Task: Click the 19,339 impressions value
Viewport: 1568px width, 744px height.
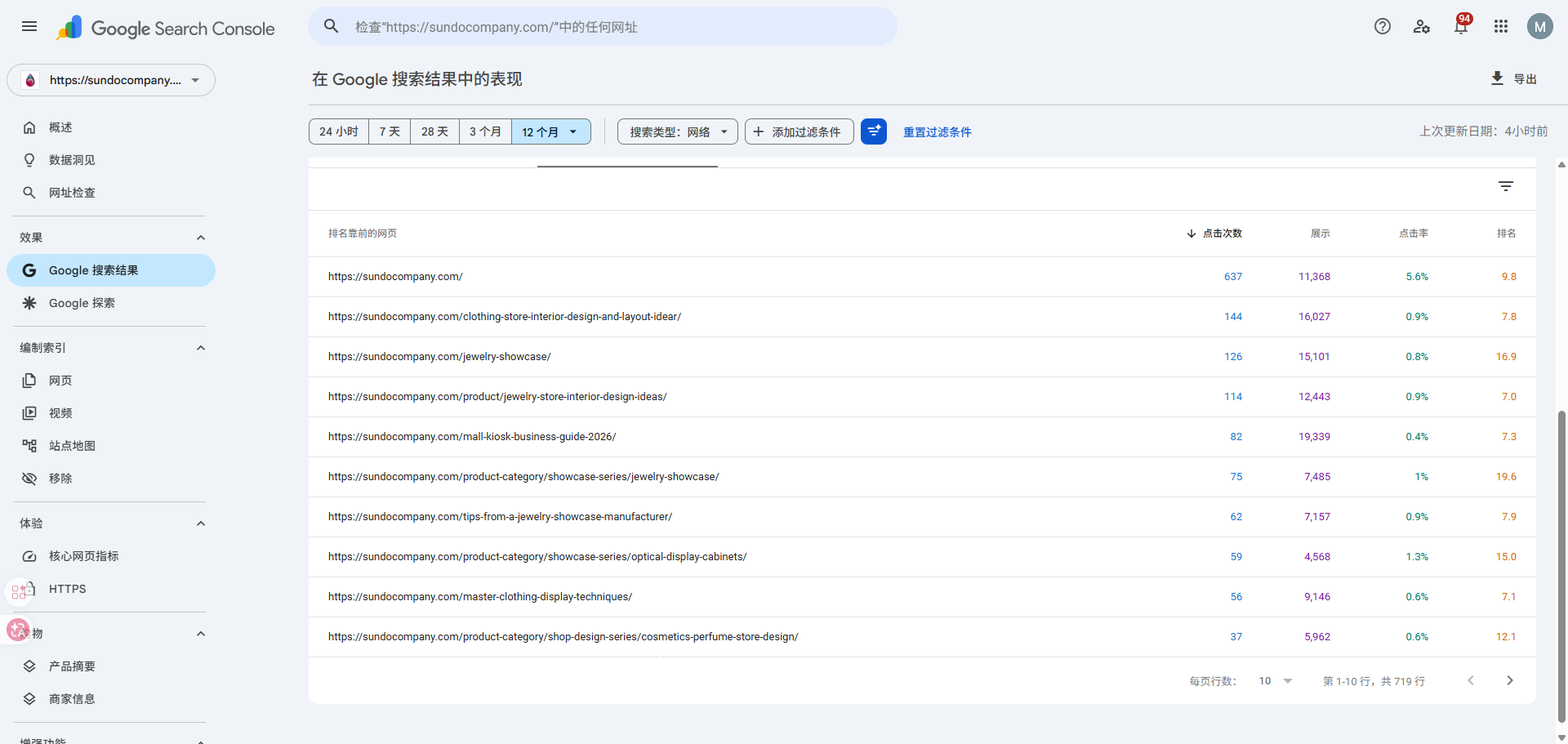Action: (x=1315, y=437)
